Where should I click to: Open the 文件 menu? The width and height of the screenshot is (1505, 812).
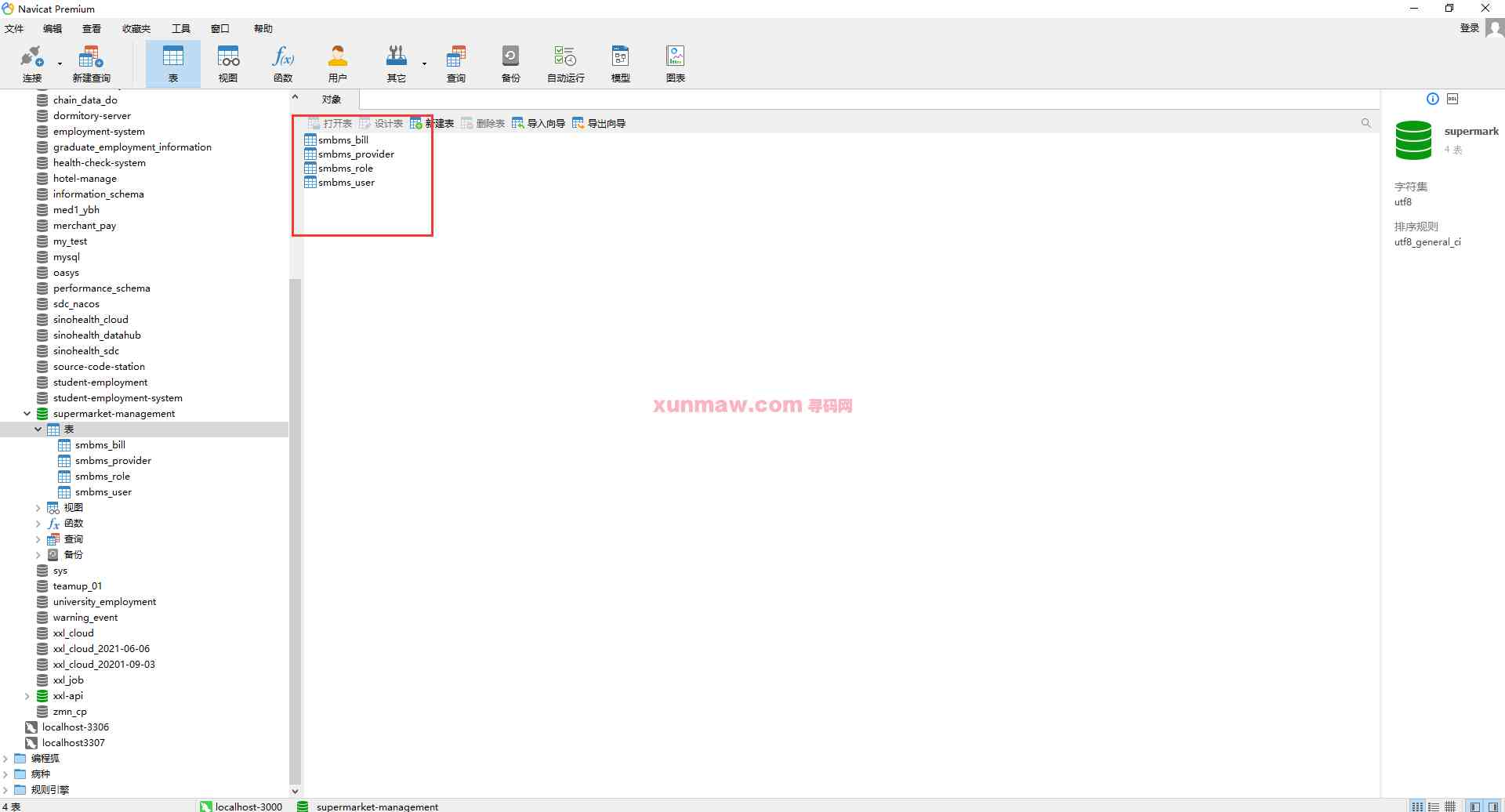pyautogui.click(x=14, y=28)
